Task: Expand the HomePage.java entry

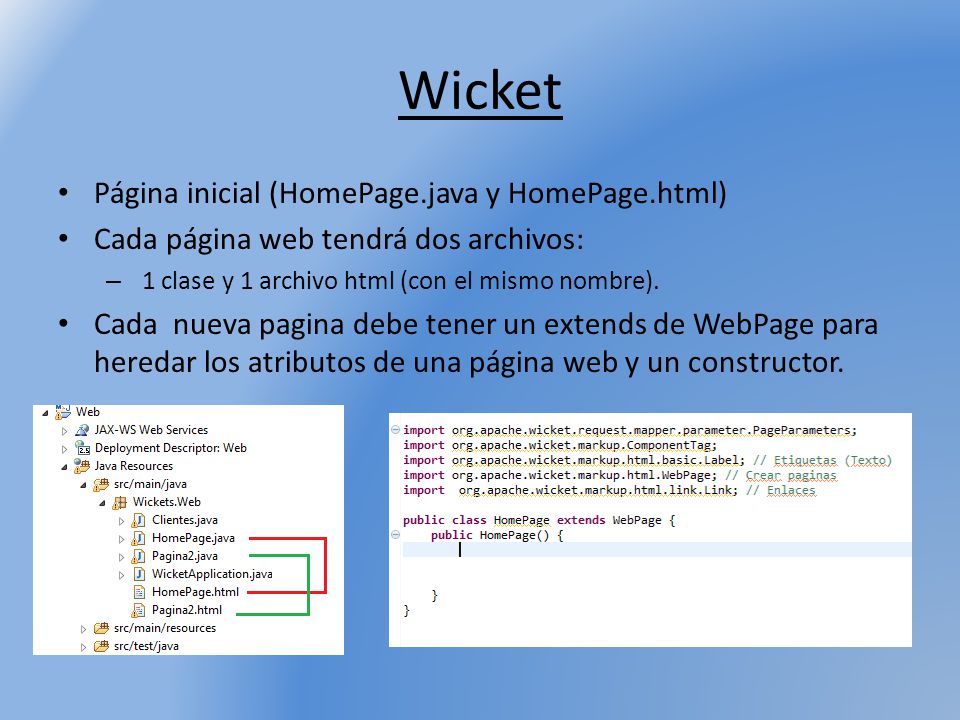Action: pyautogui.click(x=121, y=539)
